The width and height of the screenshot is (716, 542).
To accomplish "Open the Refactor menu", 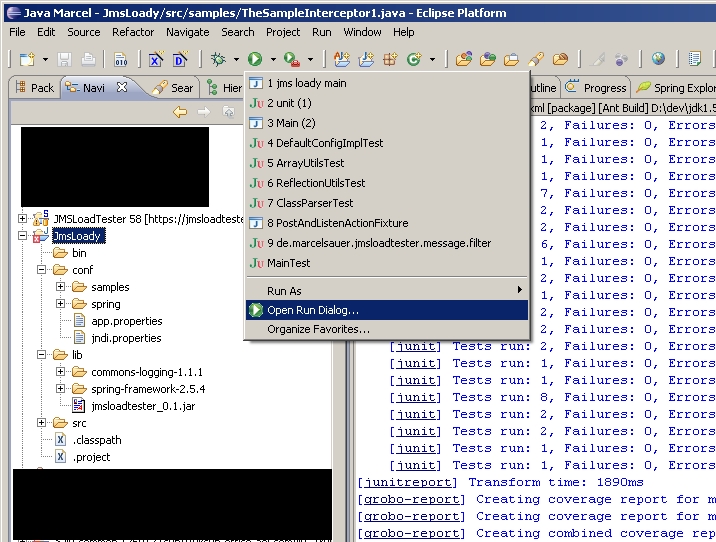I will 133,32.
